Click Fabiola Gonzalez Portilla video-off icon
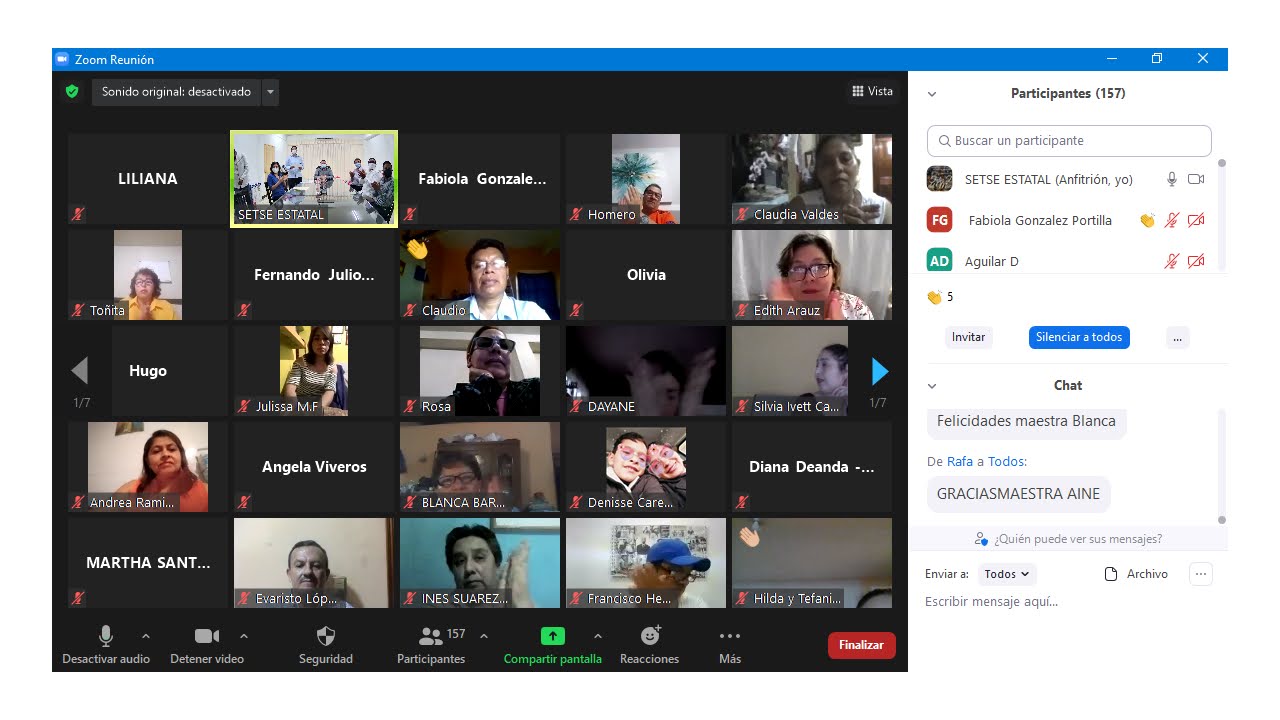The image size is (1280, 720). pyautogui.click(x=1196, y=220)
